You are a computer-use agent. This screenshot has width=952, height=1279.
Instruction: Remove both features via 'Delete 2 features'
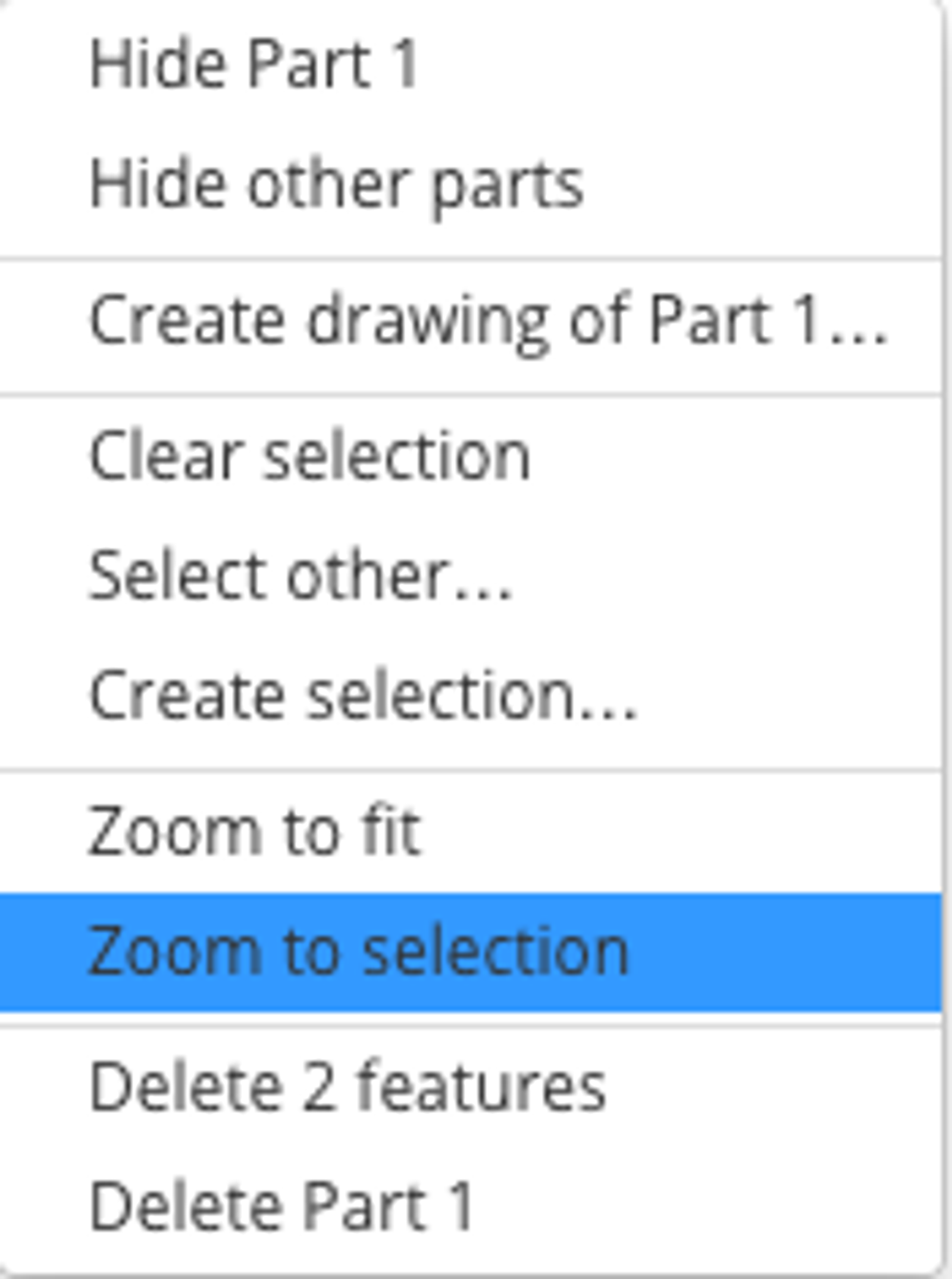(x=348, y=1088)
